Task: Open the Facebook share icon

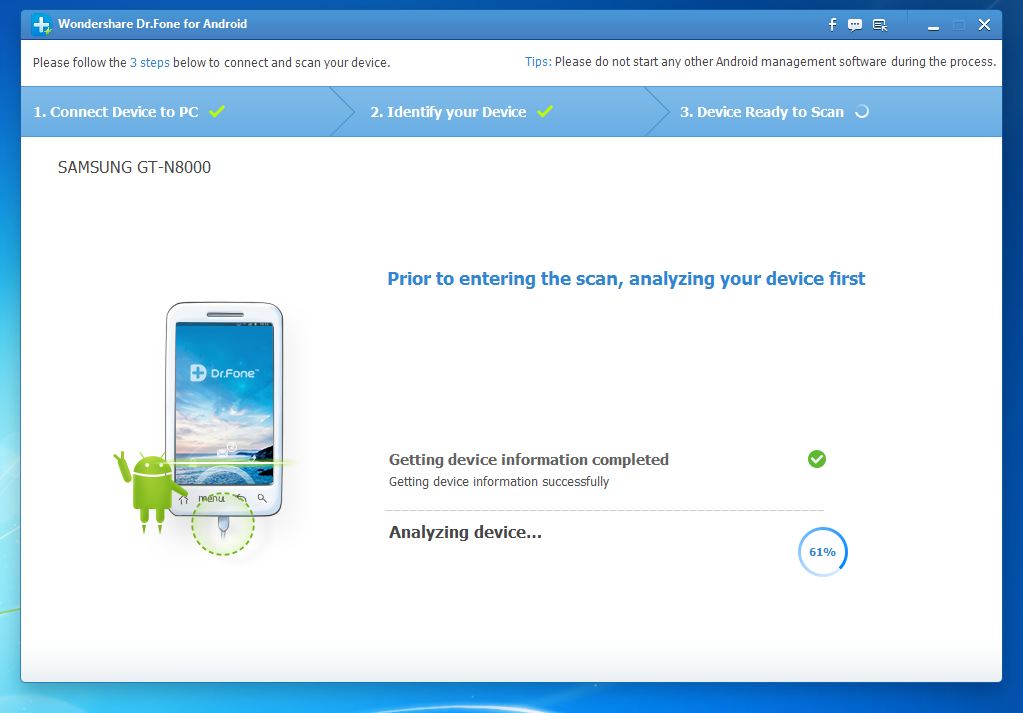Action: 832,25
